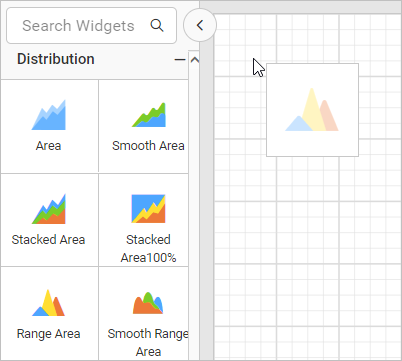402x361 pixels.
Task: Collapse the Distribution section with the minus icon
Action: [x=180, y=60]
